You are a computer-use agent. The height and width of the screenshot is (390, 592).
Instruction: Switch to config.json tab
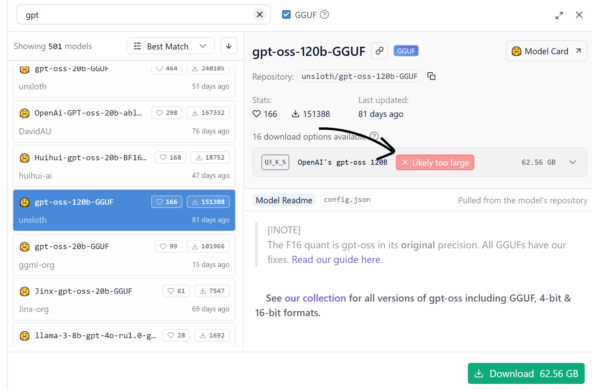coord(347,200)
